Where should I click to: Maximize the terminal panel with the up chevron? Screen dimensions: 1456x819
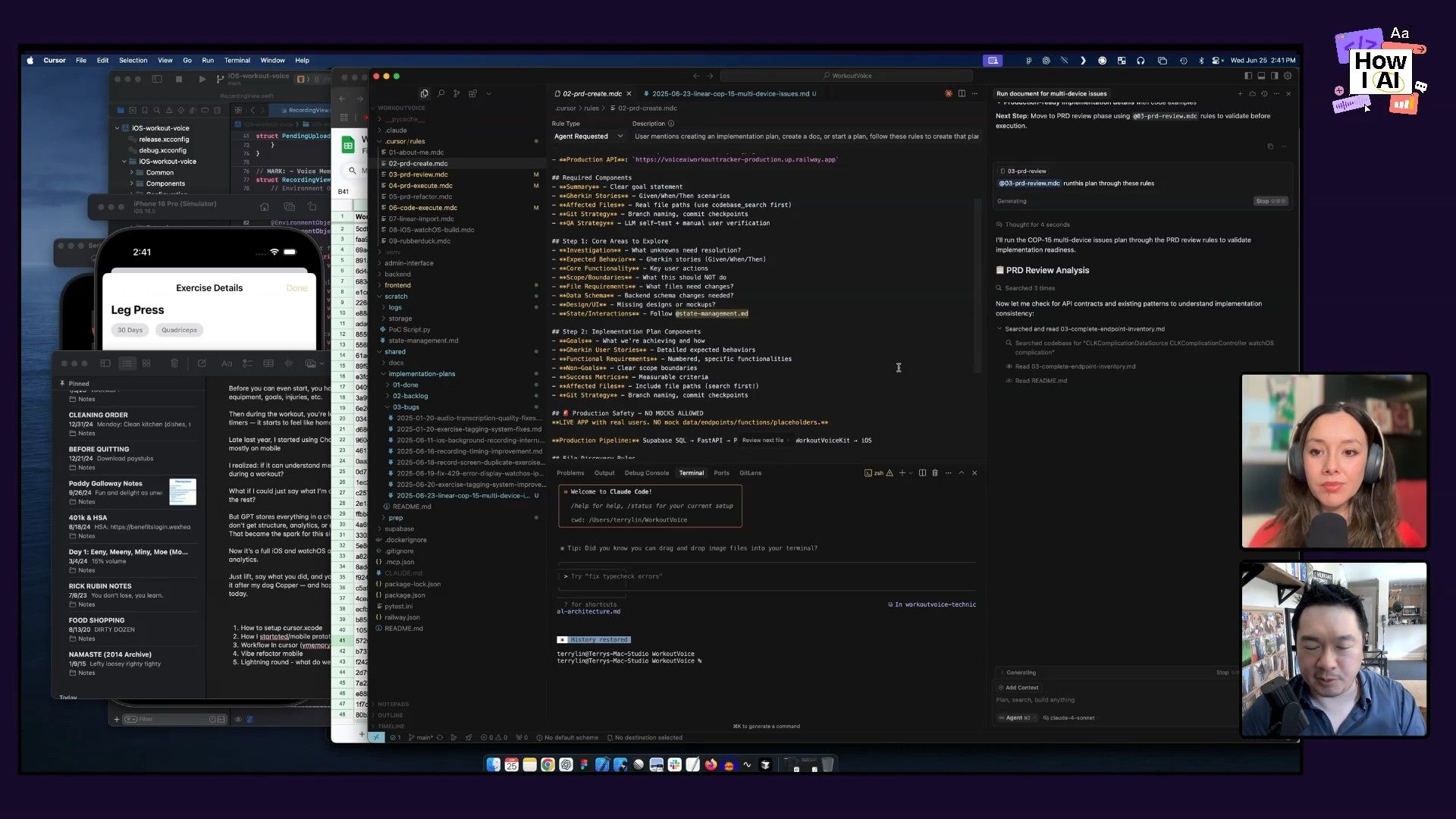pyautogui.click(x=962, y=472)
